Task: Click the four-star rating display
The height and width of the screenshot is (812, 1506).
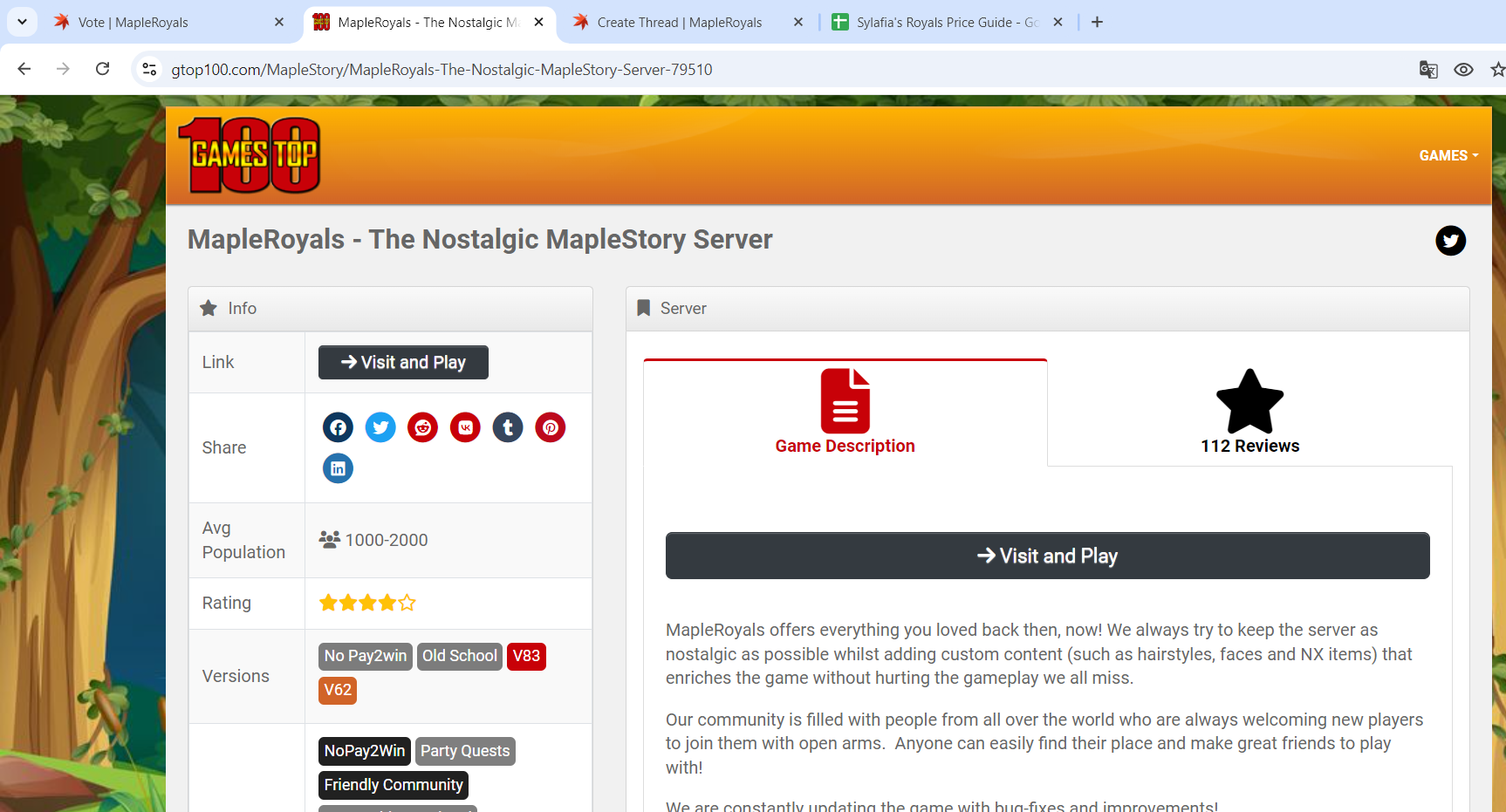Action: pos(367,603)
